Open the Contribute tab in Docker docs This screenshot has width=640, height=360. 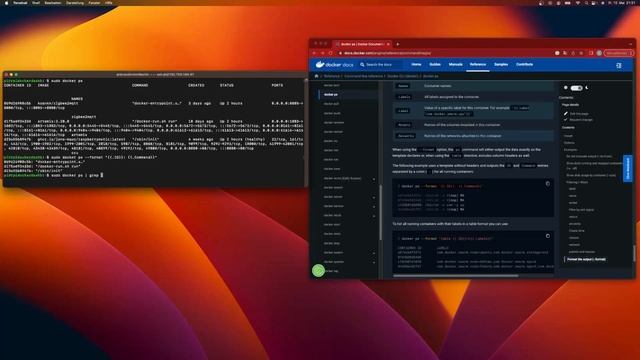tap(524, 64)
